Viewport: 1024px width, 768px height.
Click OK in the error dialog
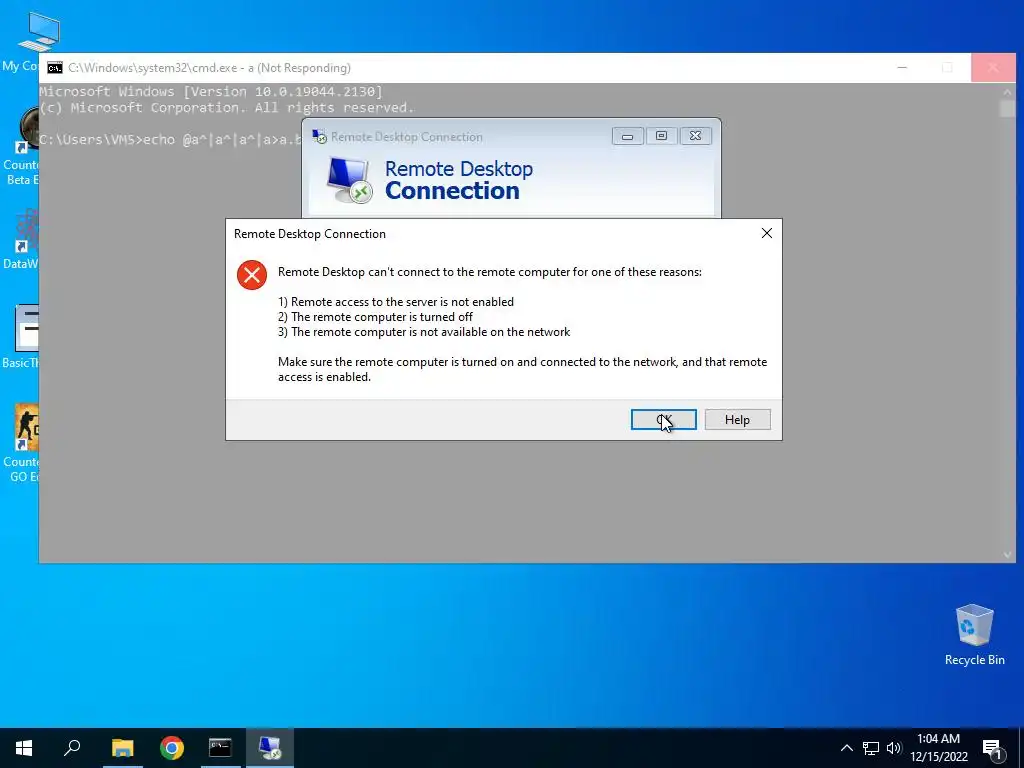point(664,419)
